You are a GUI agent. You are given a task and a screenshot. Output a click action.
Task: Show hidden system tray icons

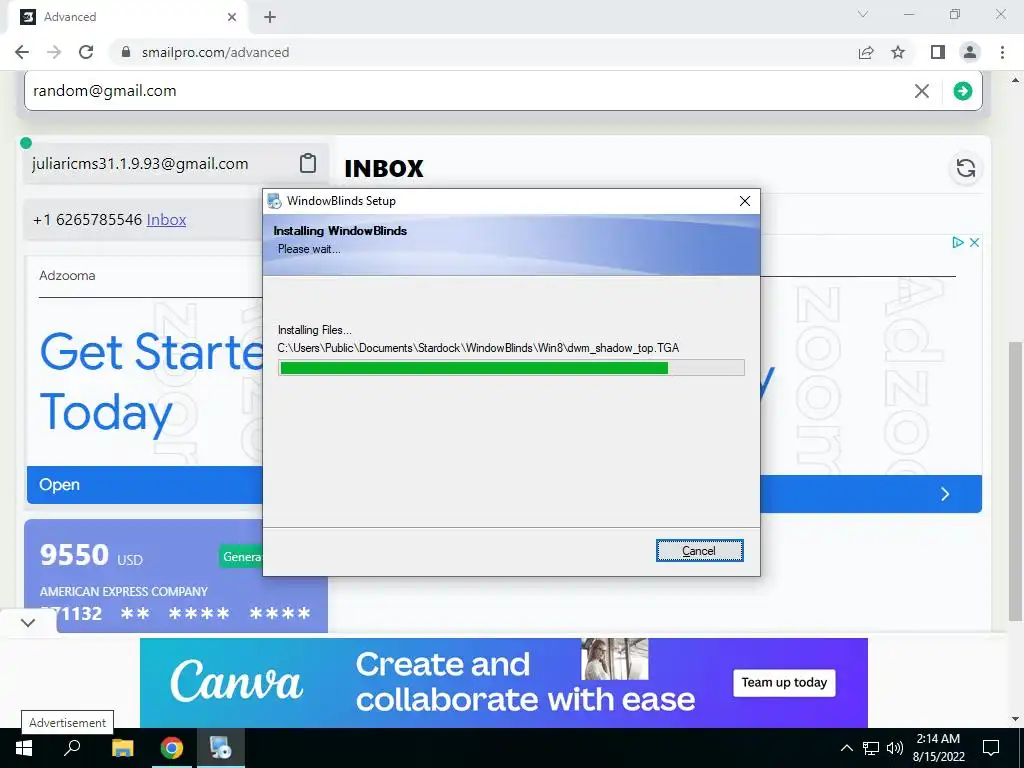point(846,748)
